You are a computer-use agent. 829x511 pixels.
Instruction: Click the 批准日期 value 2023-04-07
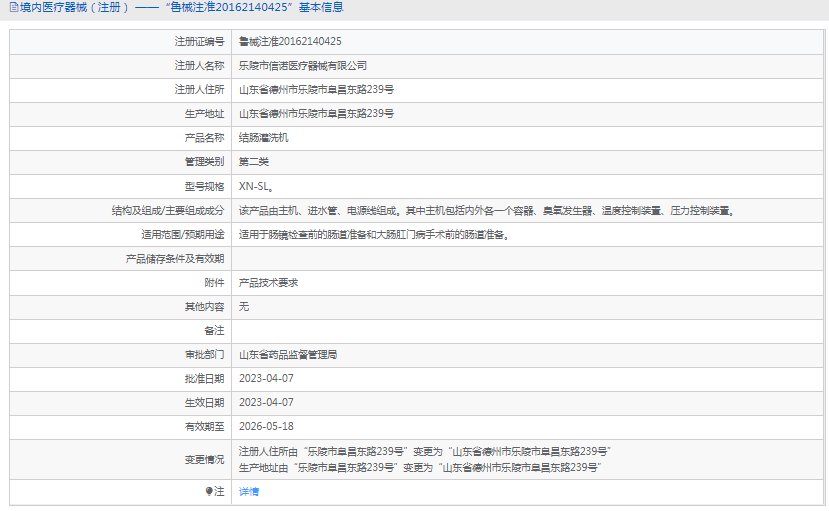click(266, 378)
